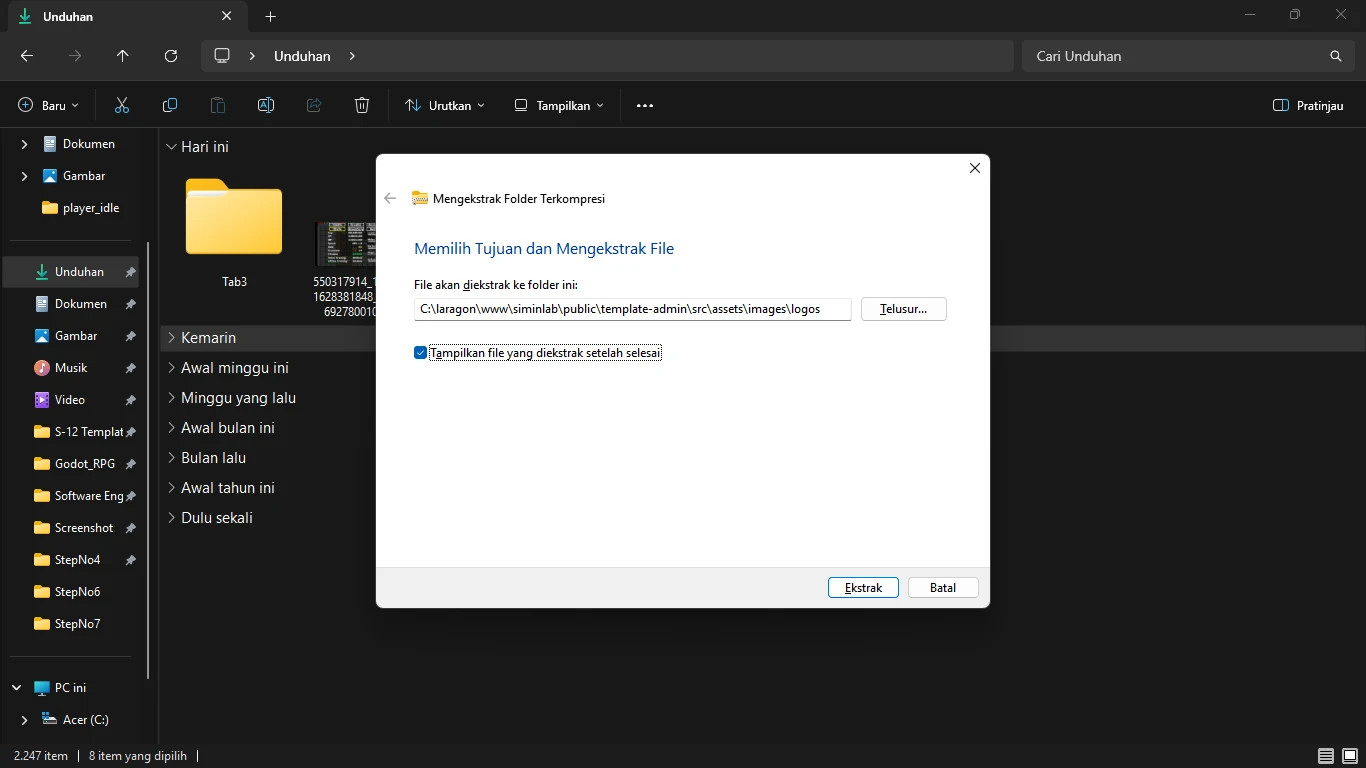Viewport: 1366px width, 768px height.
Task: Click the Ekstrak button
Action: pos(863,588)
